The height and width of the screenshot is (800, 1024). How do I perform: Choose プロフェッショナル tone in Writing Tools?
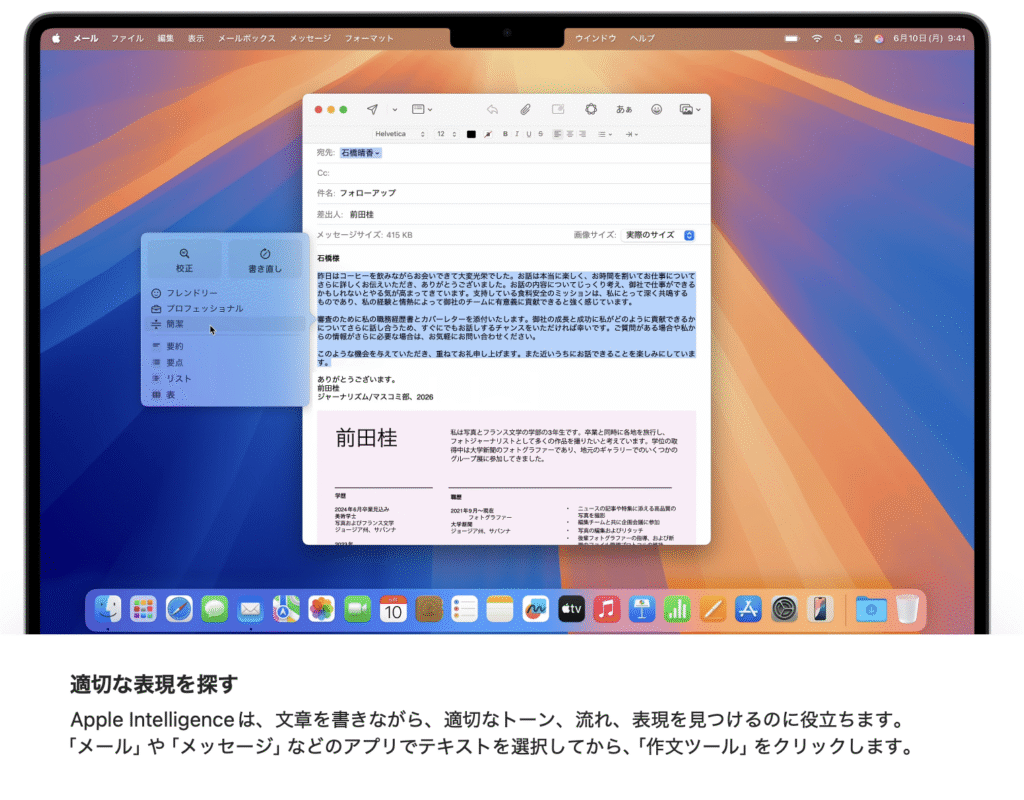click(225, 309)
